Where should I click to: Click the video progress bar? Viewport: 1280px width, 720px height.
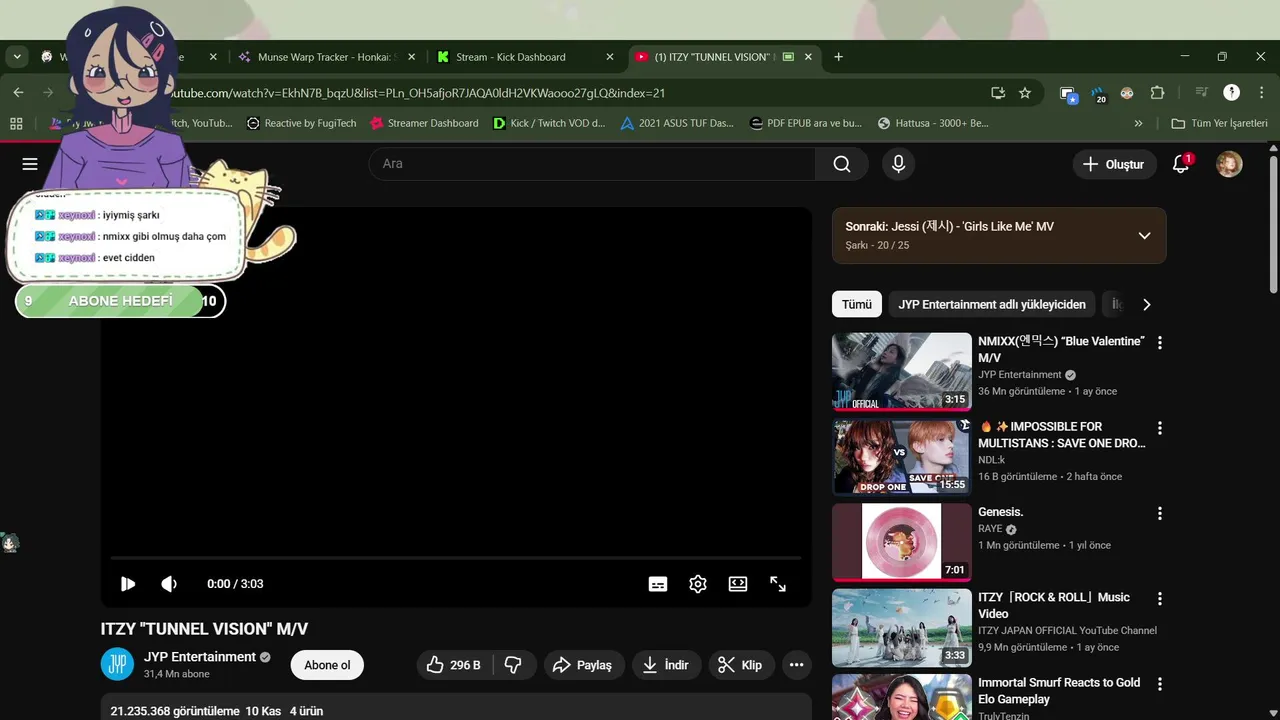pyautogui.click(x=456, y=558)
